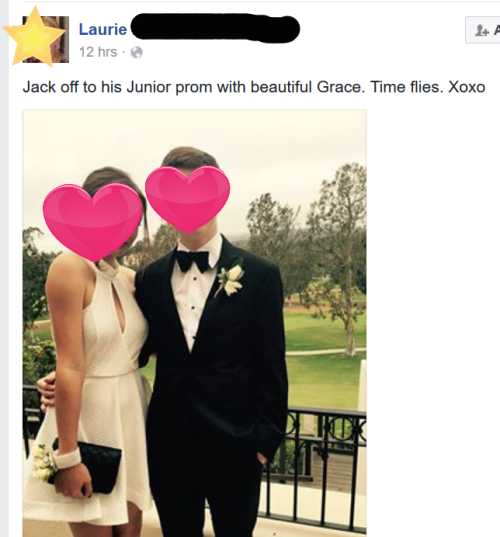Click the wrist corsage flowers in photo

(43, 462)
